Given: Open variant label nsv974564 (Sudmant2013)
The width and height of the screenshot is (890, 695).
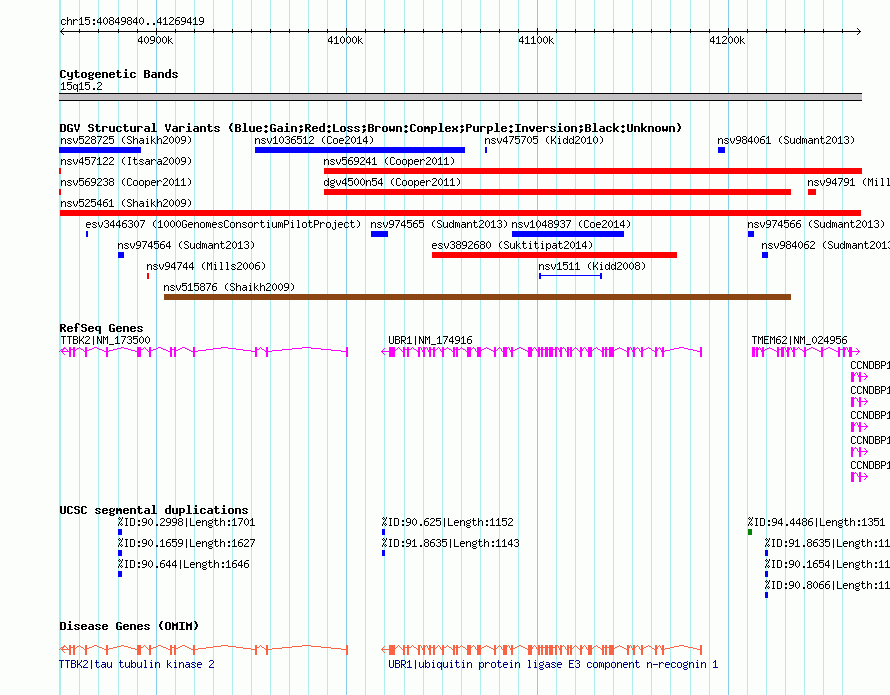Looking at the screenshot, I should [186, 245].
